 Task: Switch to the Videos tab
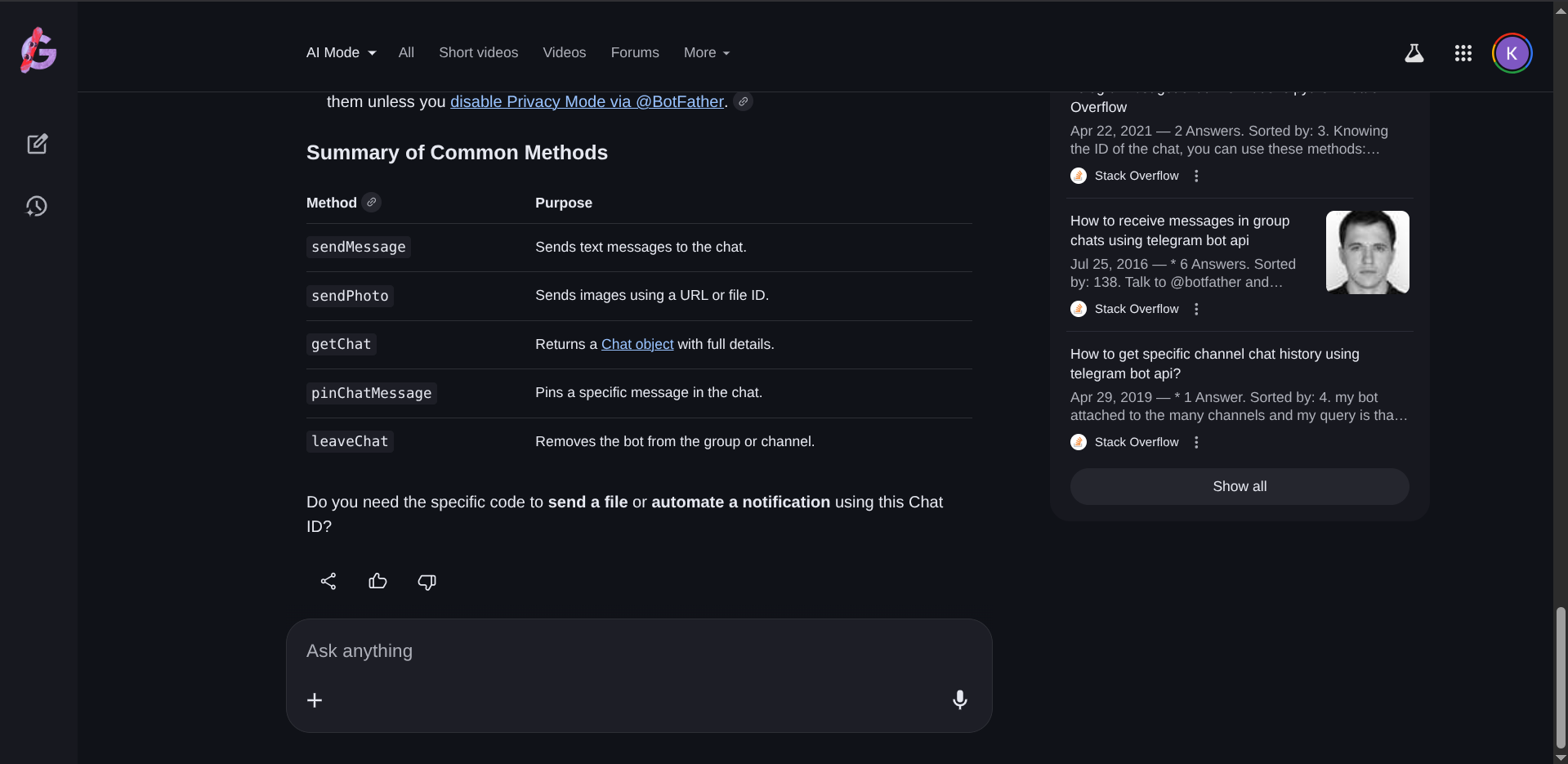pyautogui.click(x=565, y=52)
